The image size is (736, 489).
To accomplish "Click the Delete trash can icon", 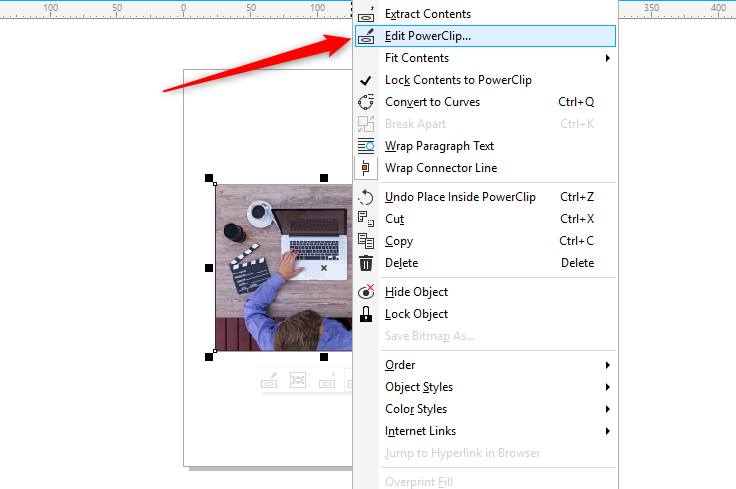I will (366, 263).
